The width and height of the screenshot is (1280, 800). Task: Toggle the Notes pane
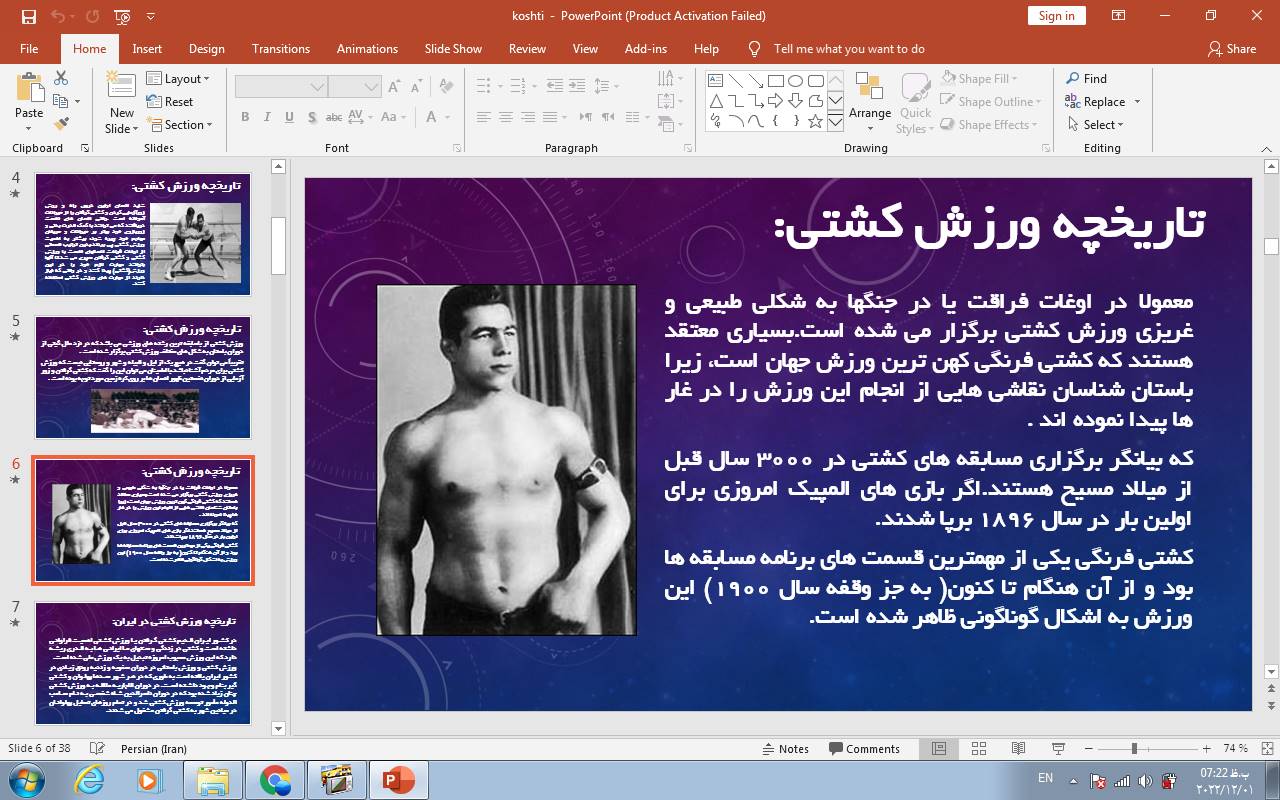tap(785, 749)
